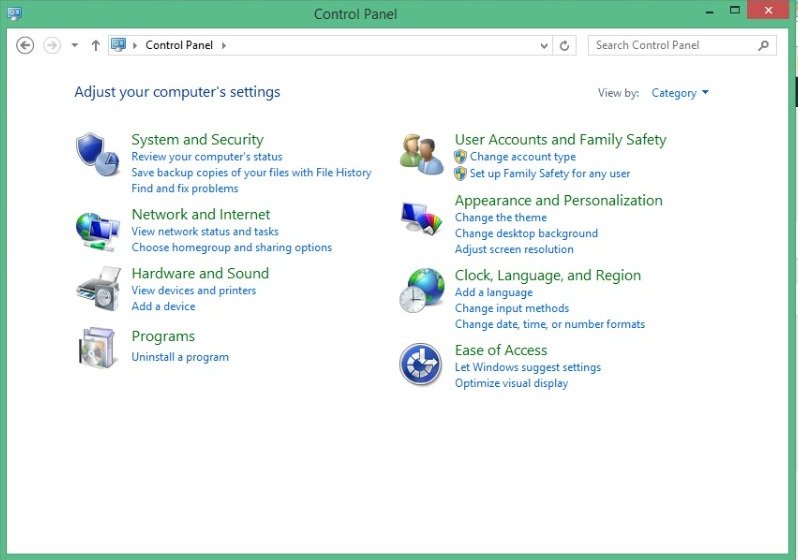The height and width of the screenshot is (560, 798).
Task: Click the shield icon beside Change account type
Action: pyautogui.click(x=460, y=156)
